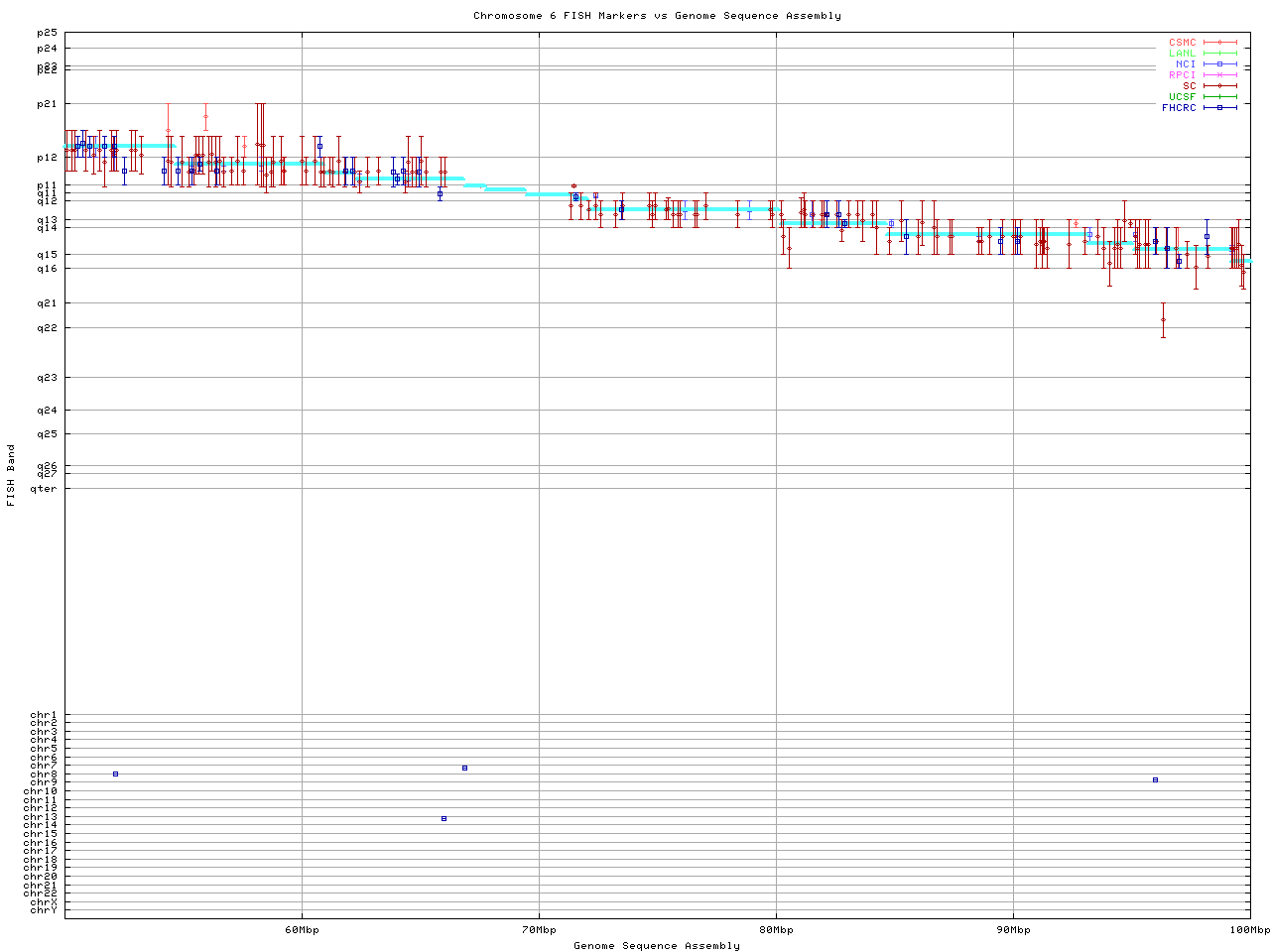
Task: Click the NCI blue square legend marker
Action: click(x=1219, y=64)
